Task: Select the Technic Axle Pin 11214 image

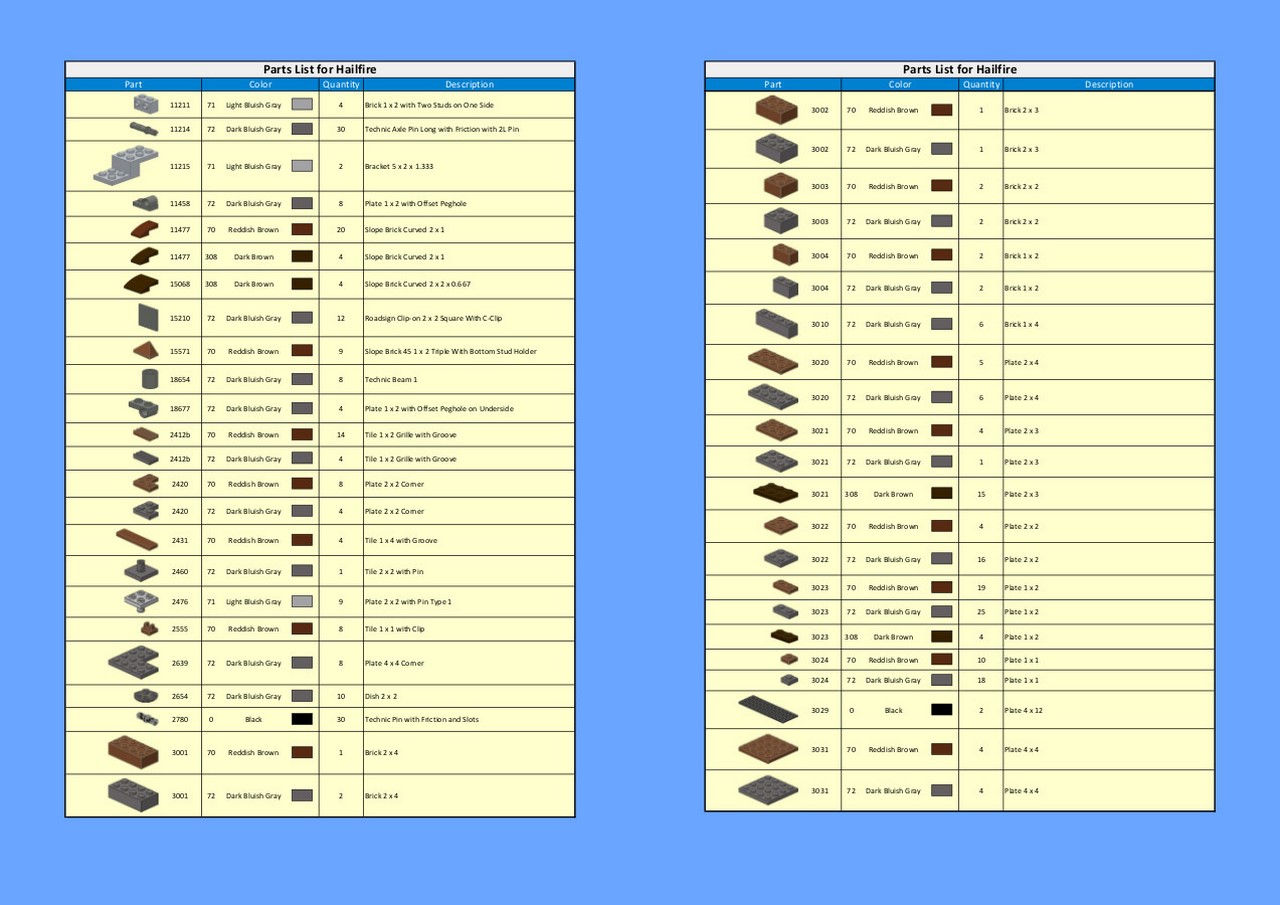Action: coord(144,129)
